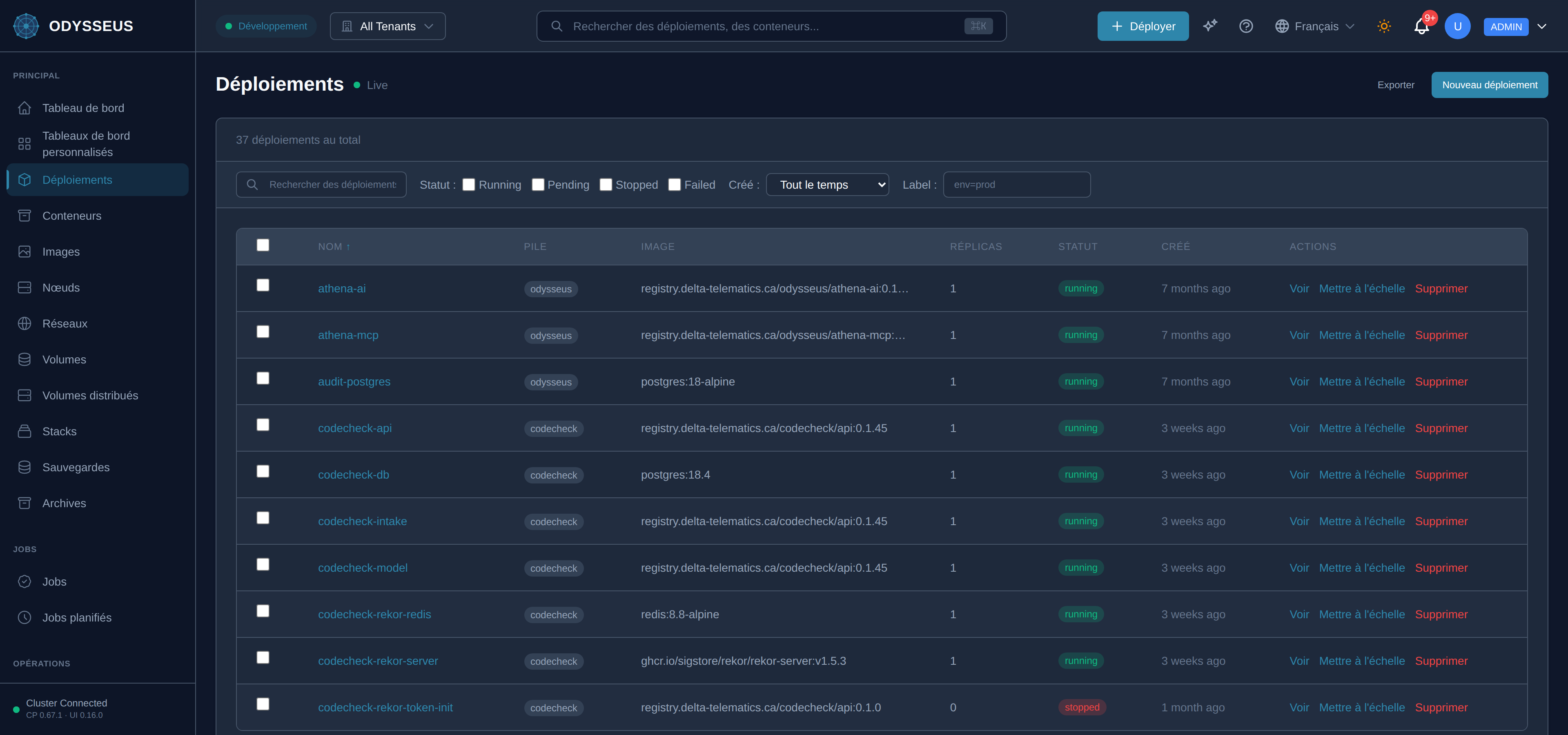Toggle light theme with the sun icon

(1384, 26)
